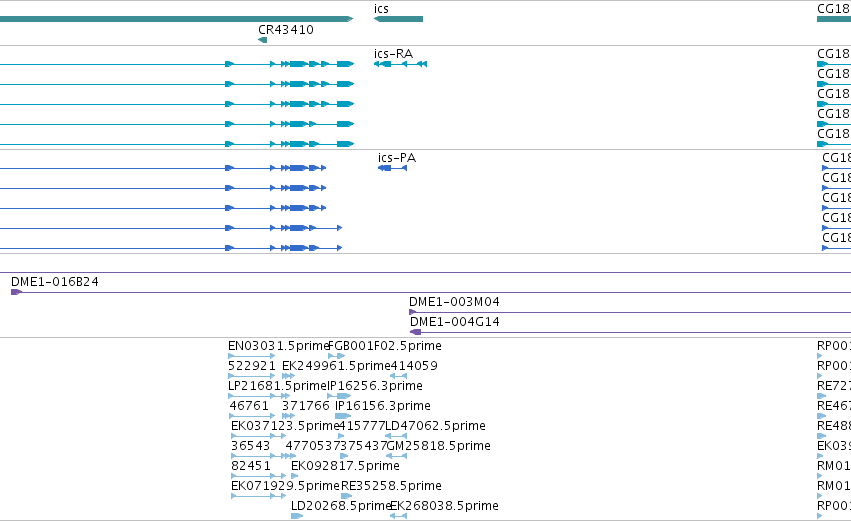Screen dimensions: 851x521
Task: Click the LD20268.5prime label
Action: (341, 506)
